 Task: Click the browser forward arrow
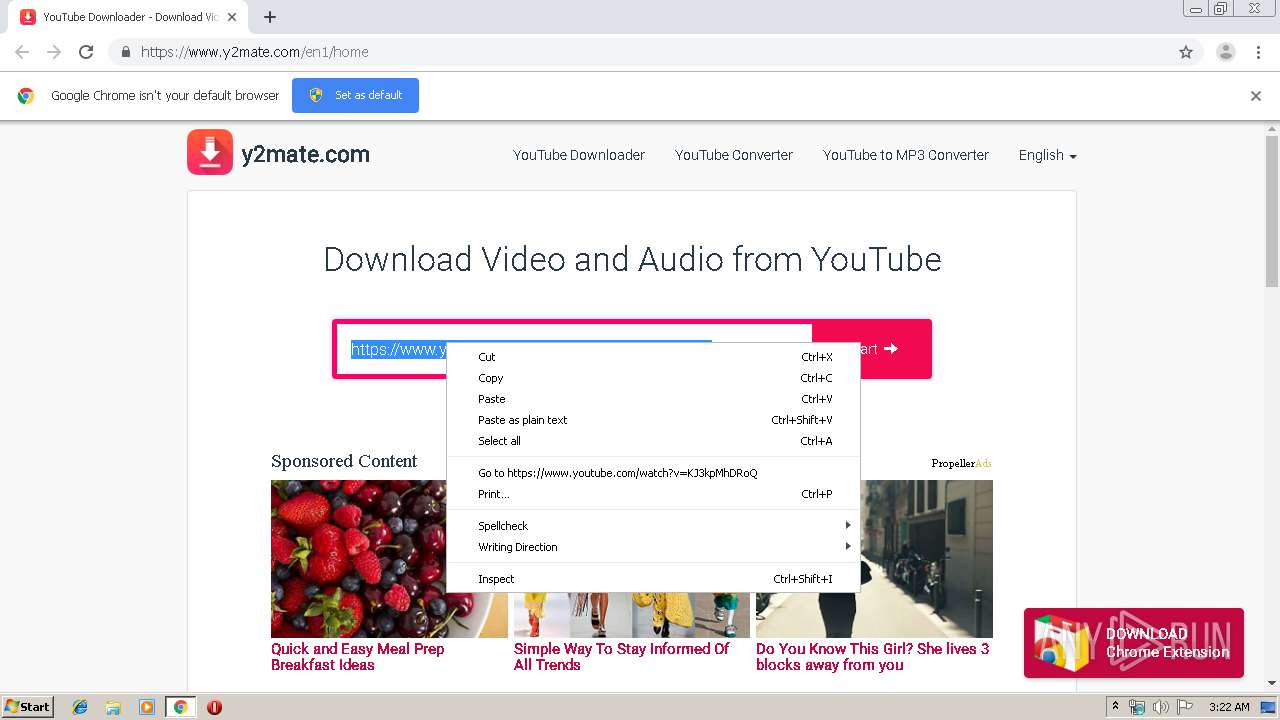(x=54, y=52)
